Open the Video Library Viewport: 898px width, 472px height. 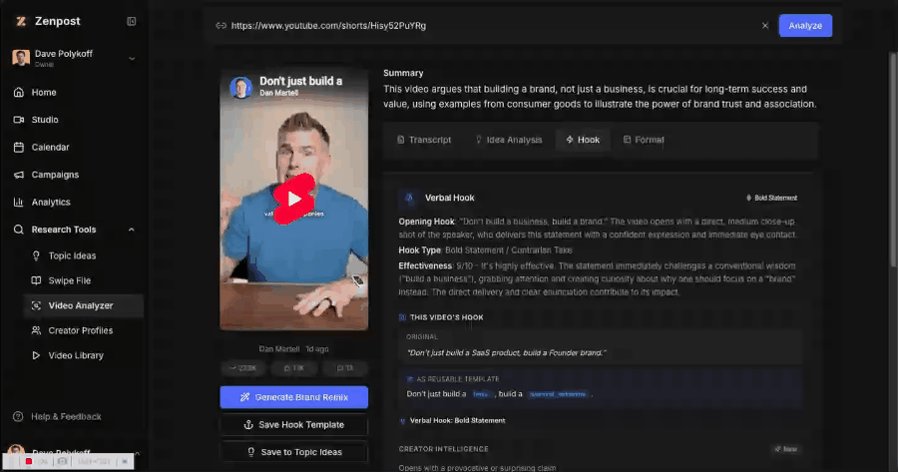tap(76, 356)
